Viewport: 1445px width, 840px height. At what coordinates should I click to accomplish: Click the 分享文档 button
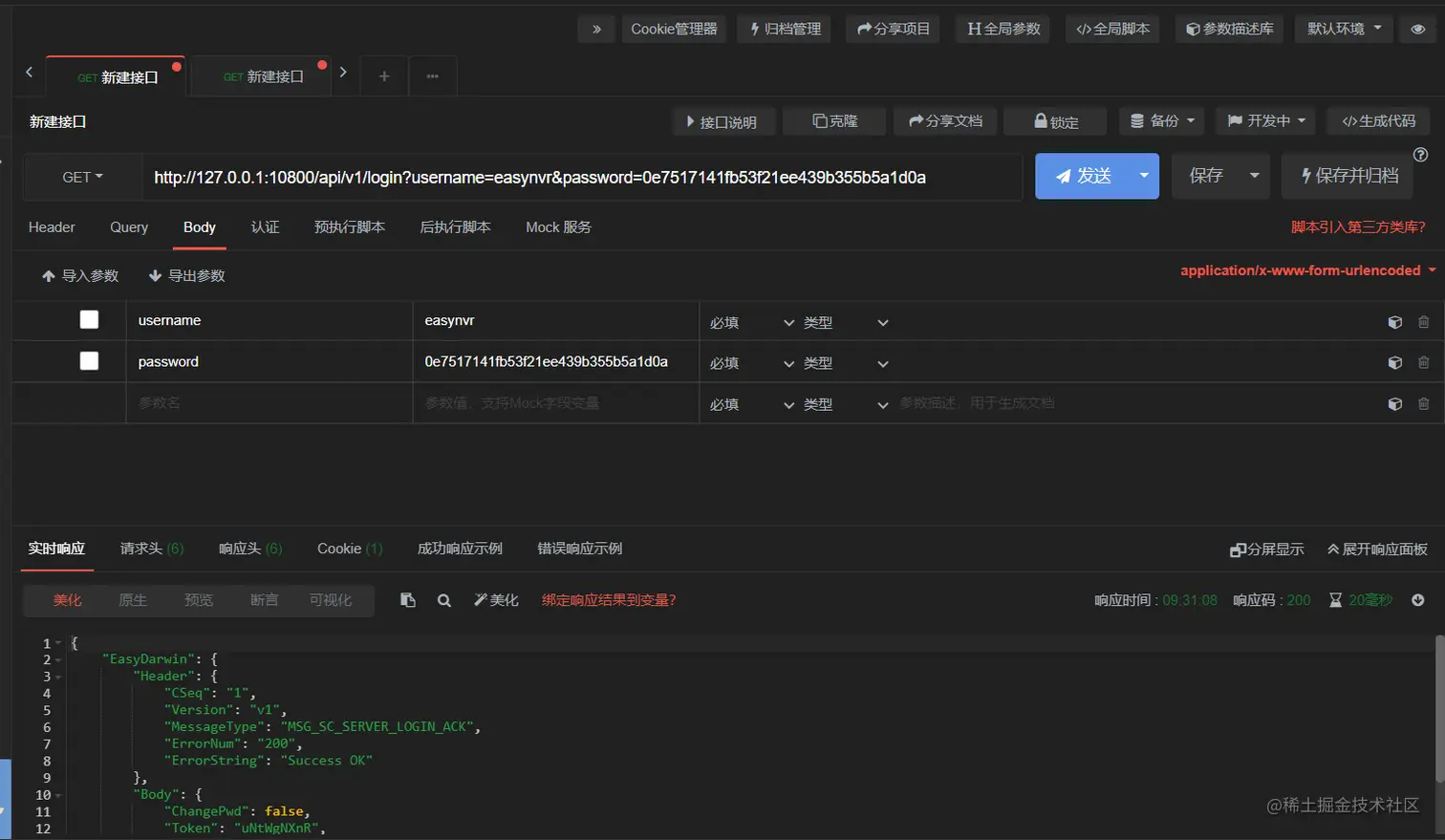(945, 121)
